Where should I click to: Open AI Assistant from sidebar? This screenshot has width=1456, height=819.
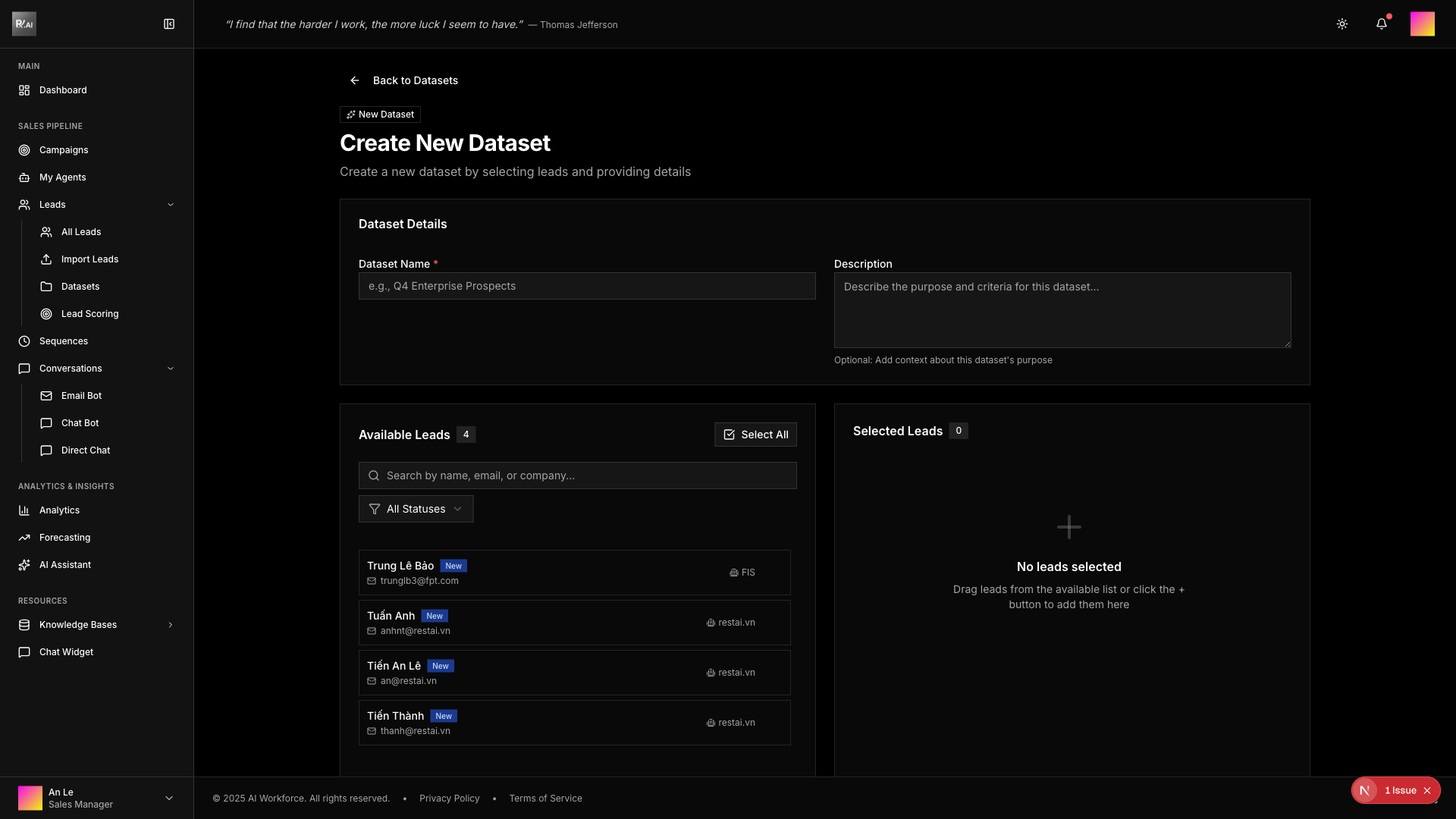click(65, 565)
